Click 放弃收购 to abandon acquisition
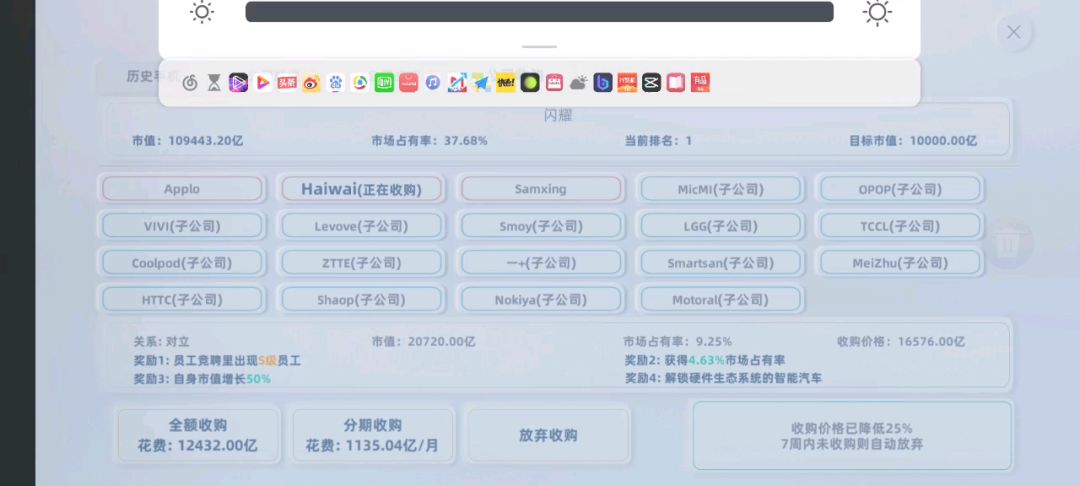The height and width of the screenshot is (486, 1080). coord(548,435)
